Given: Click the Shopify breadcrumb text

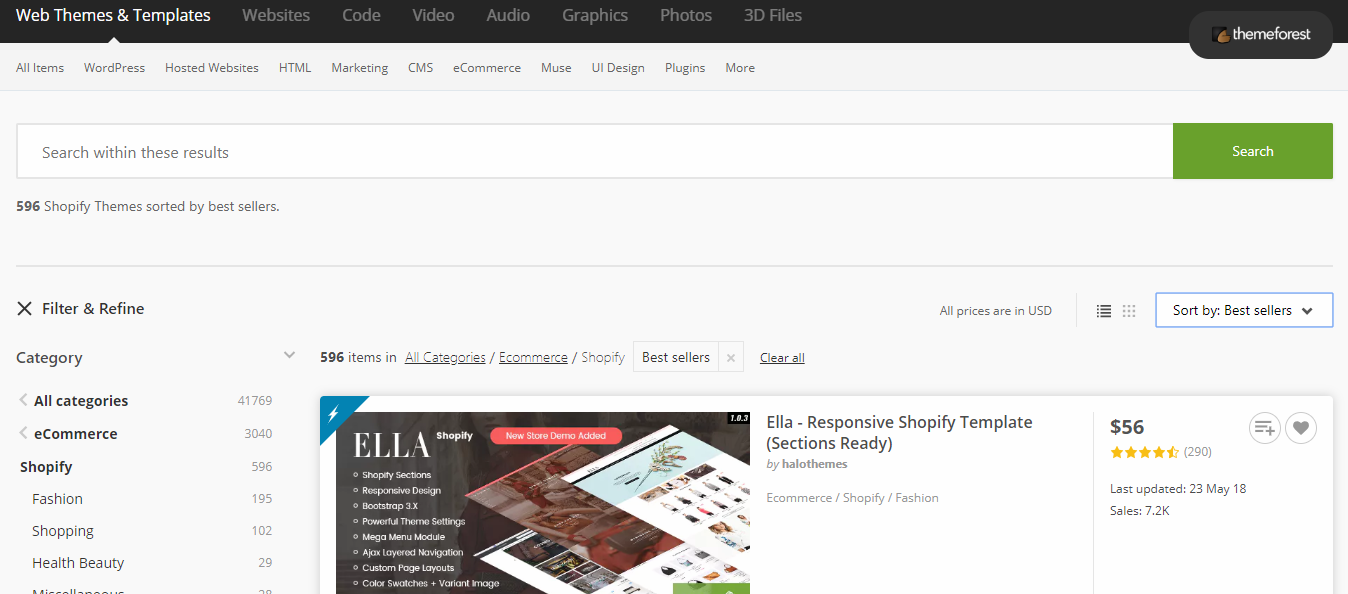Looking at the screenshot, I should pos(603,357).
